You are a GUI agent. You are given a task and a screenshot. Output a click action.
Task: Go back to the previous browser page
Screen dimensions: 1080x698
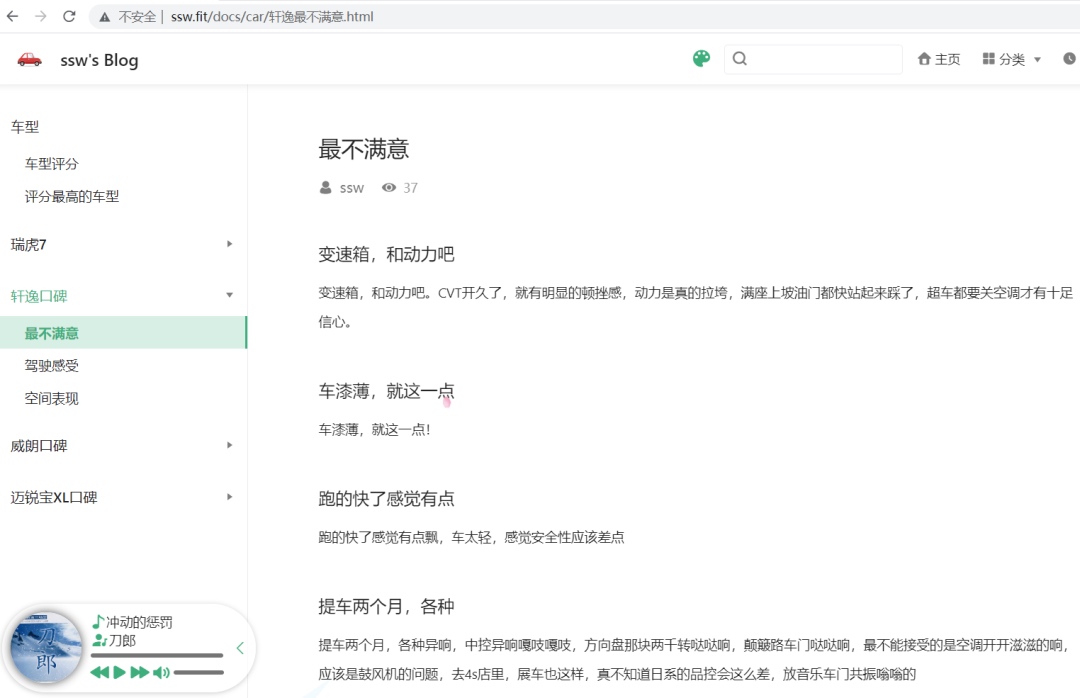tap(12, 17)
